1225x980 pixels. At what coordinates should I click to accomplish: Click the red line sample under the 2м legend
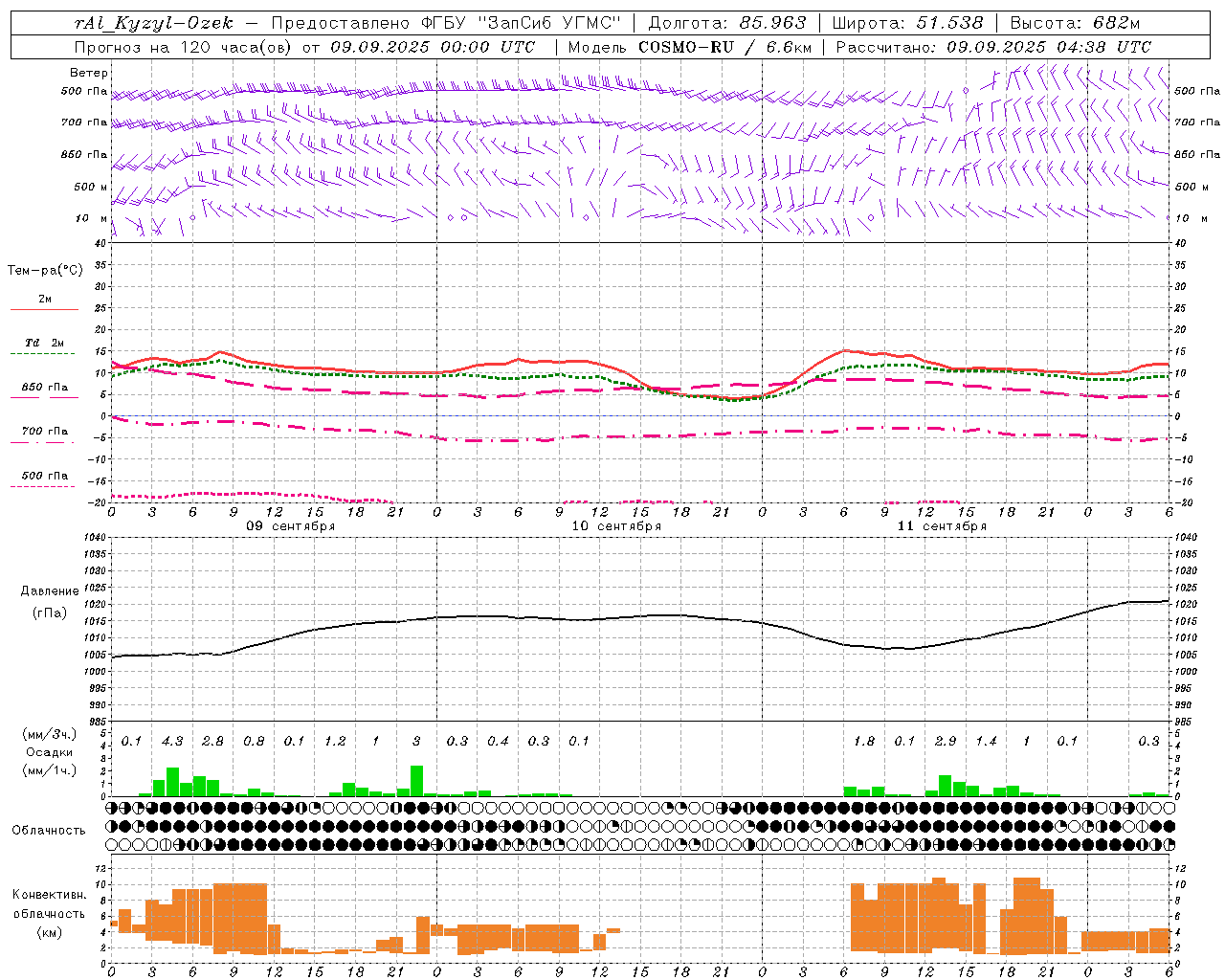click(44, 310)
